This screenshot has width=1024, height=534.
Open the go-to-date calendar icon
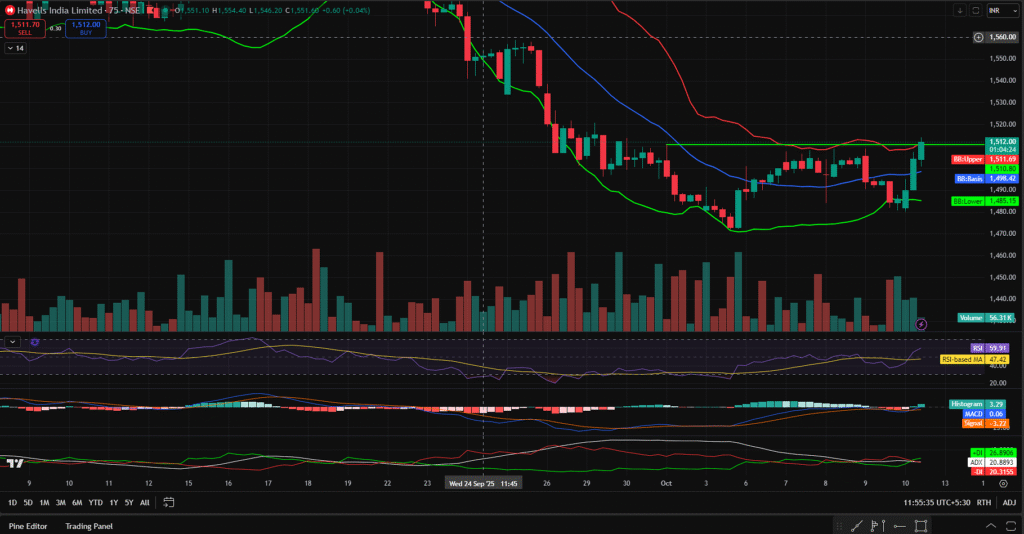[169, 502]
